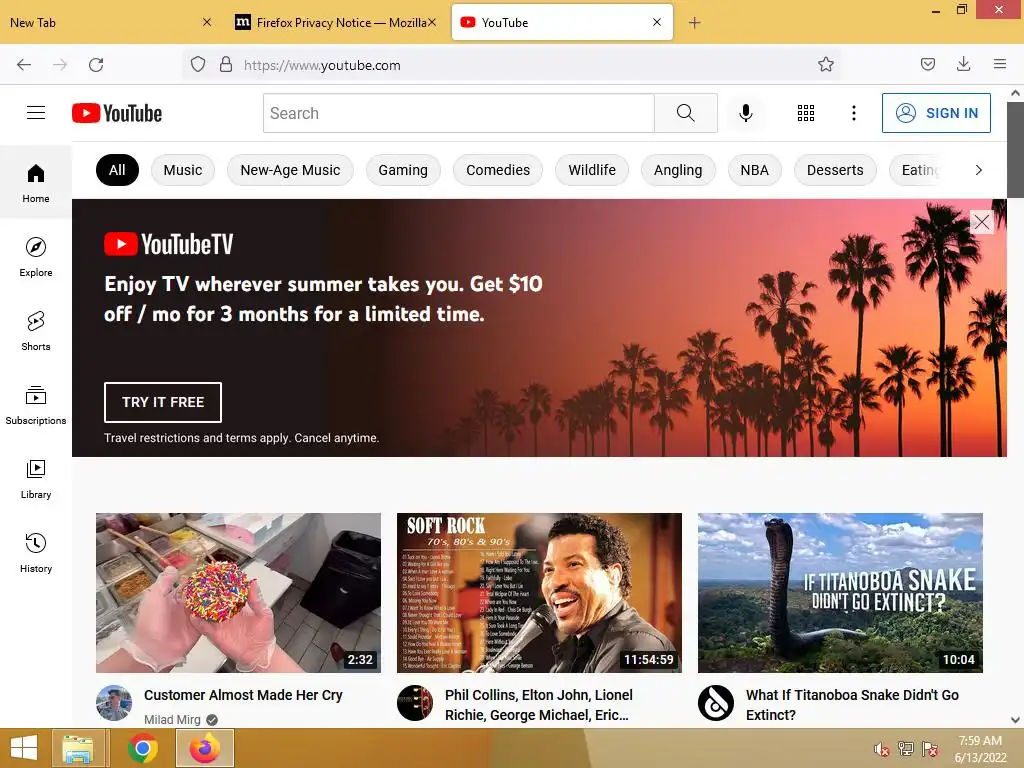The image size is (1024, 768).
Task: Select the Wildlife filter chip
Action: tap(592, 170)
